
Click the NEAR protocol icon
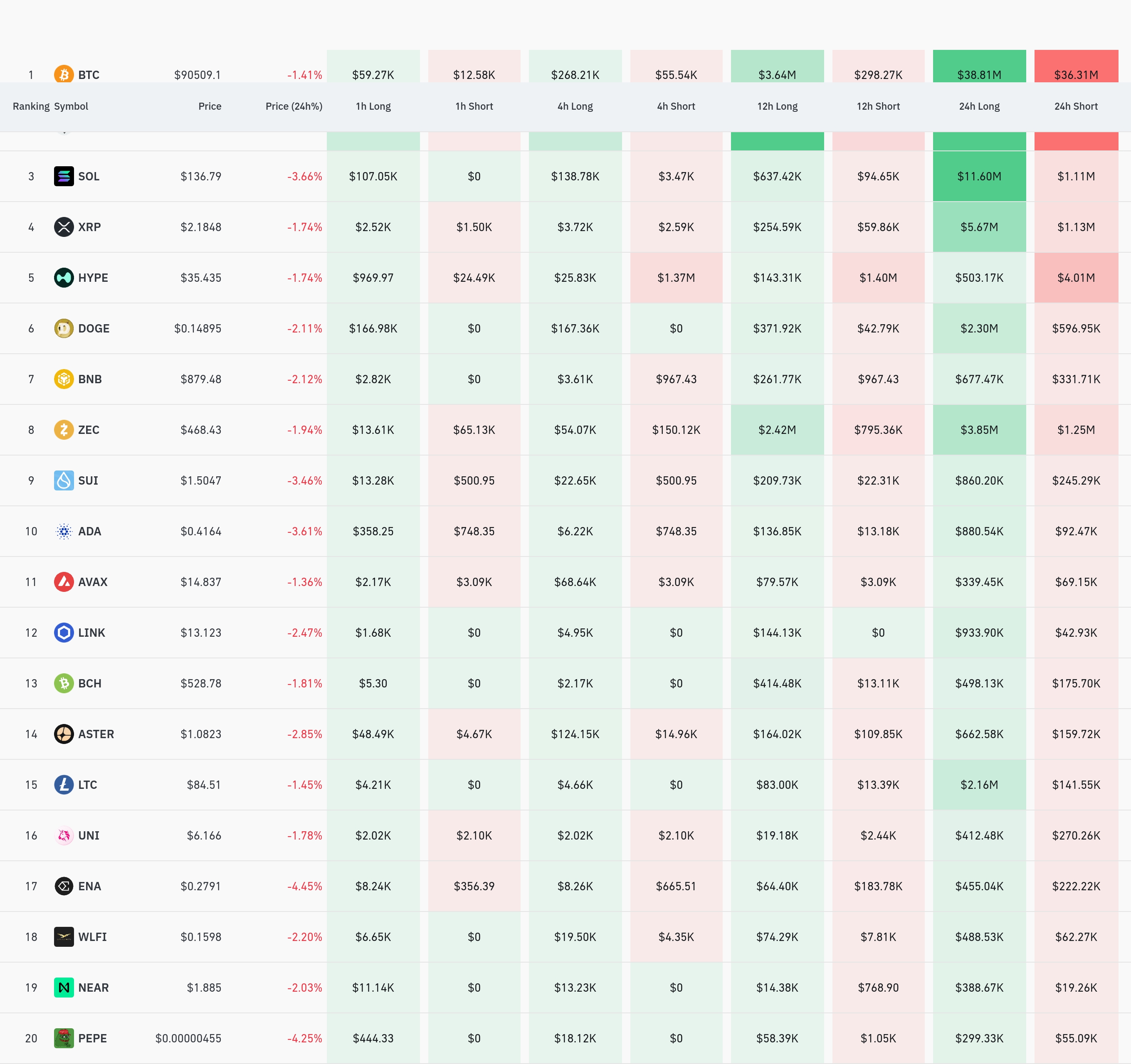(x=64, y=987)
